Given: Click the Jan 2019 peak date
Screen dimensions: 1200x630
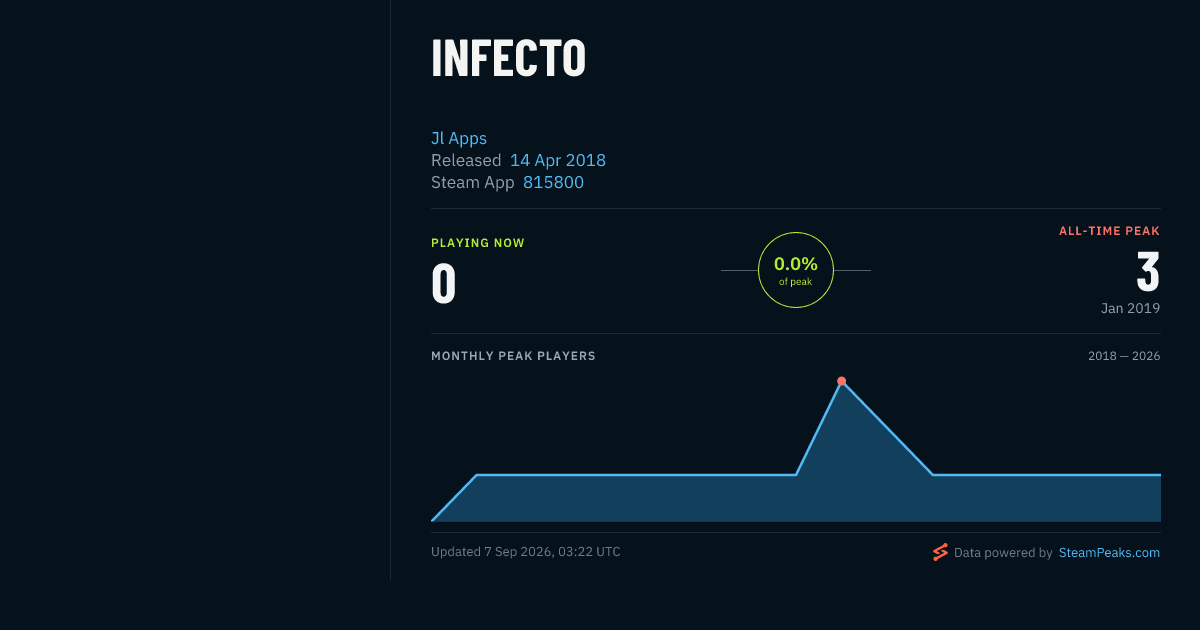Looking at the screenshot, I should point(1130,308).
